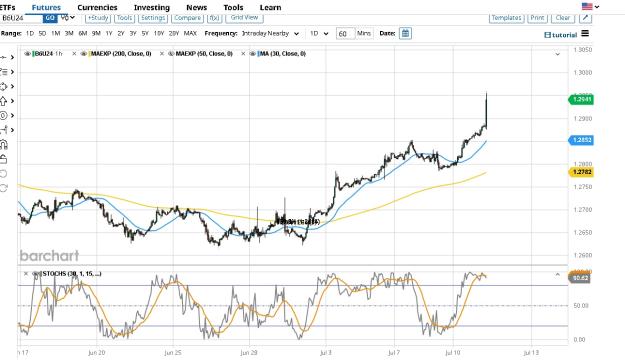Image resolution: width=625 pixels, height=361 pixels.
Task: Click the redo arrow icon
Action: (4, 188)
